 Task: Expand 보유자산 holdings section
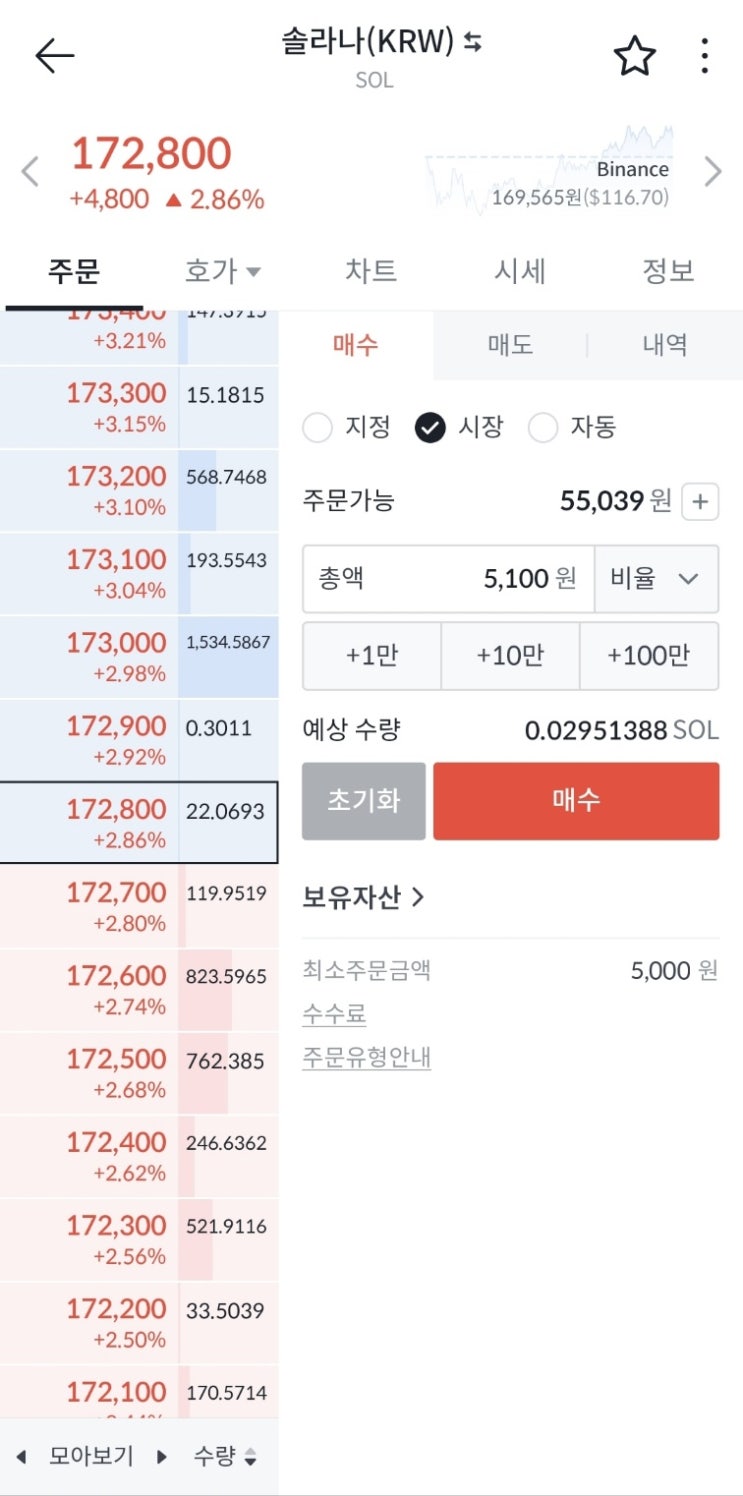point(364,897)
